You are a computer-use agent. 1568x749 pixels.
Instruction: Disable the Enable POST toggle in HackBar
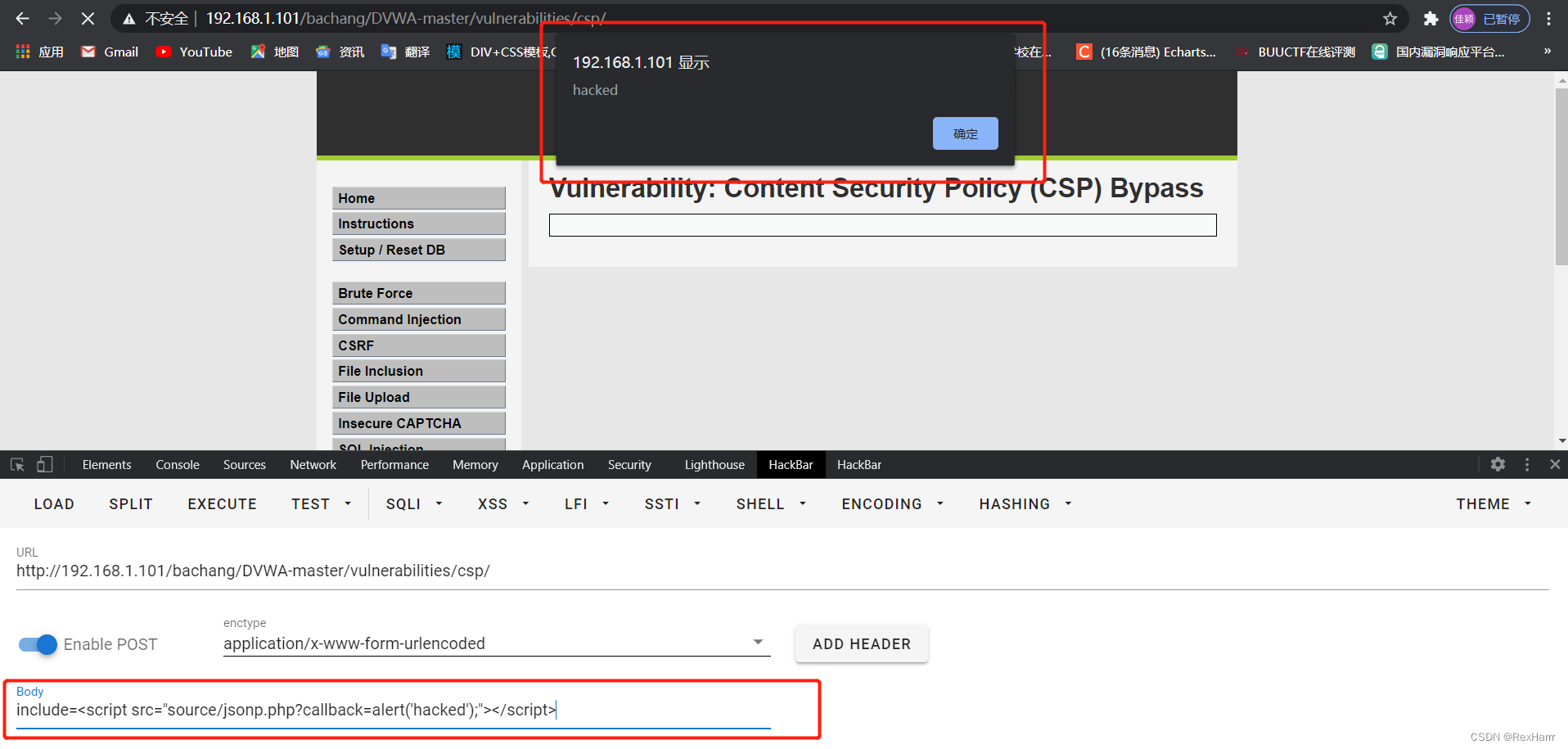38,644
